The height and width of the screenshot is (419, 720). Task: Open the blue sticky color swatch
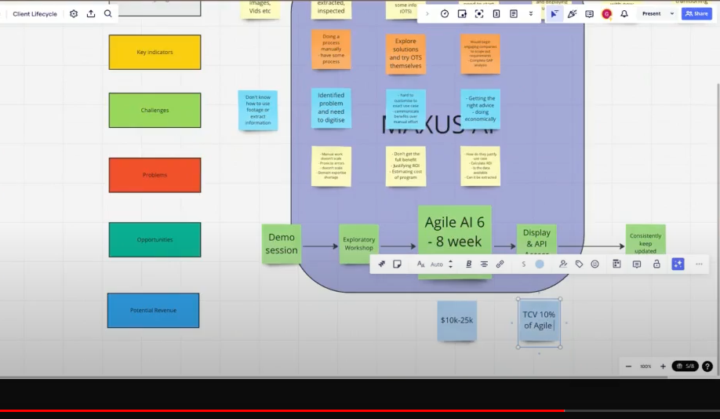[540, 264]
